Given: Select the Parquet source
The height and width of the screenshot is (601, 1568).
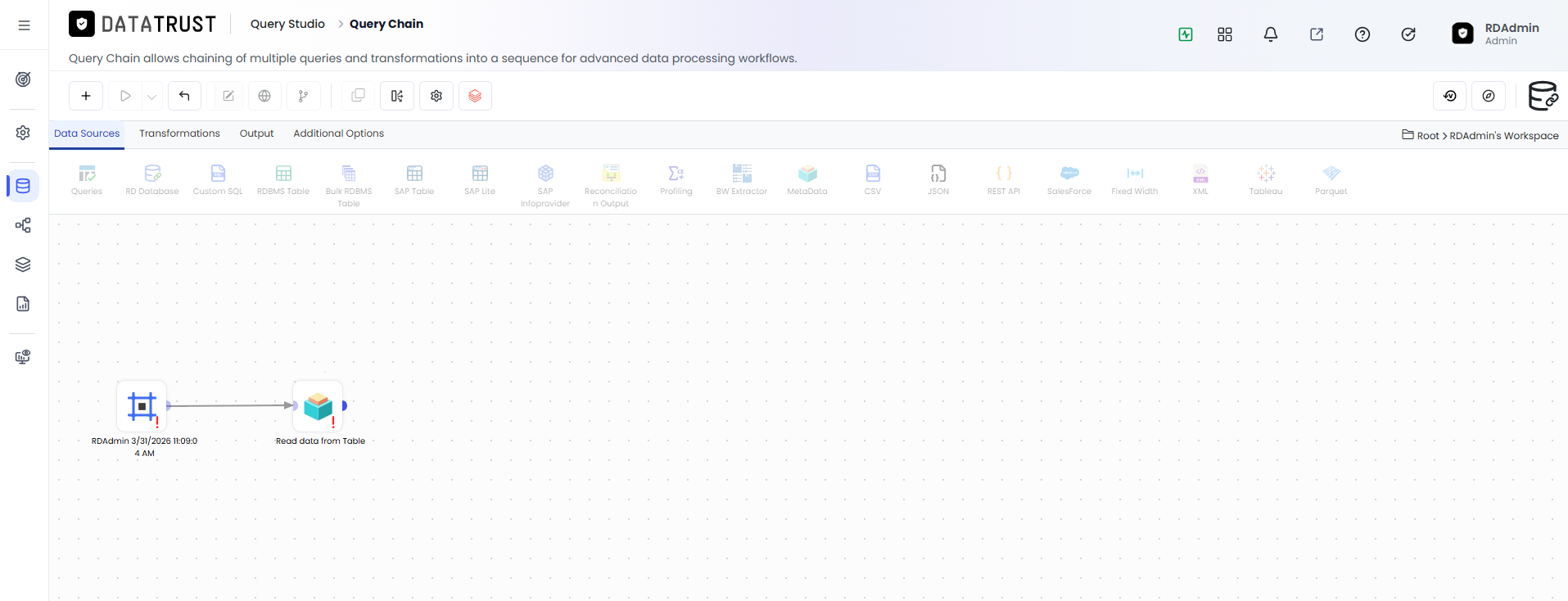Looking at the screenshot, I should tap(1331, 180).
